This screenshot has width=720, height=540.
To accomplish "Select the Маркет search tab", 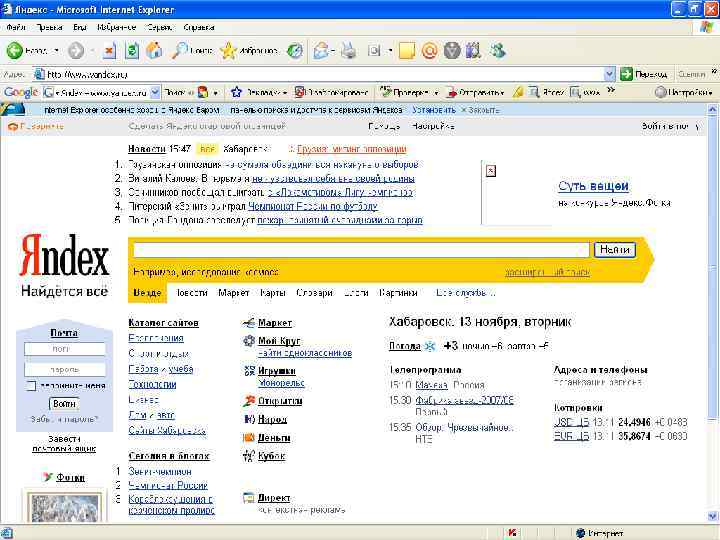I will click(x=234, y=292).
